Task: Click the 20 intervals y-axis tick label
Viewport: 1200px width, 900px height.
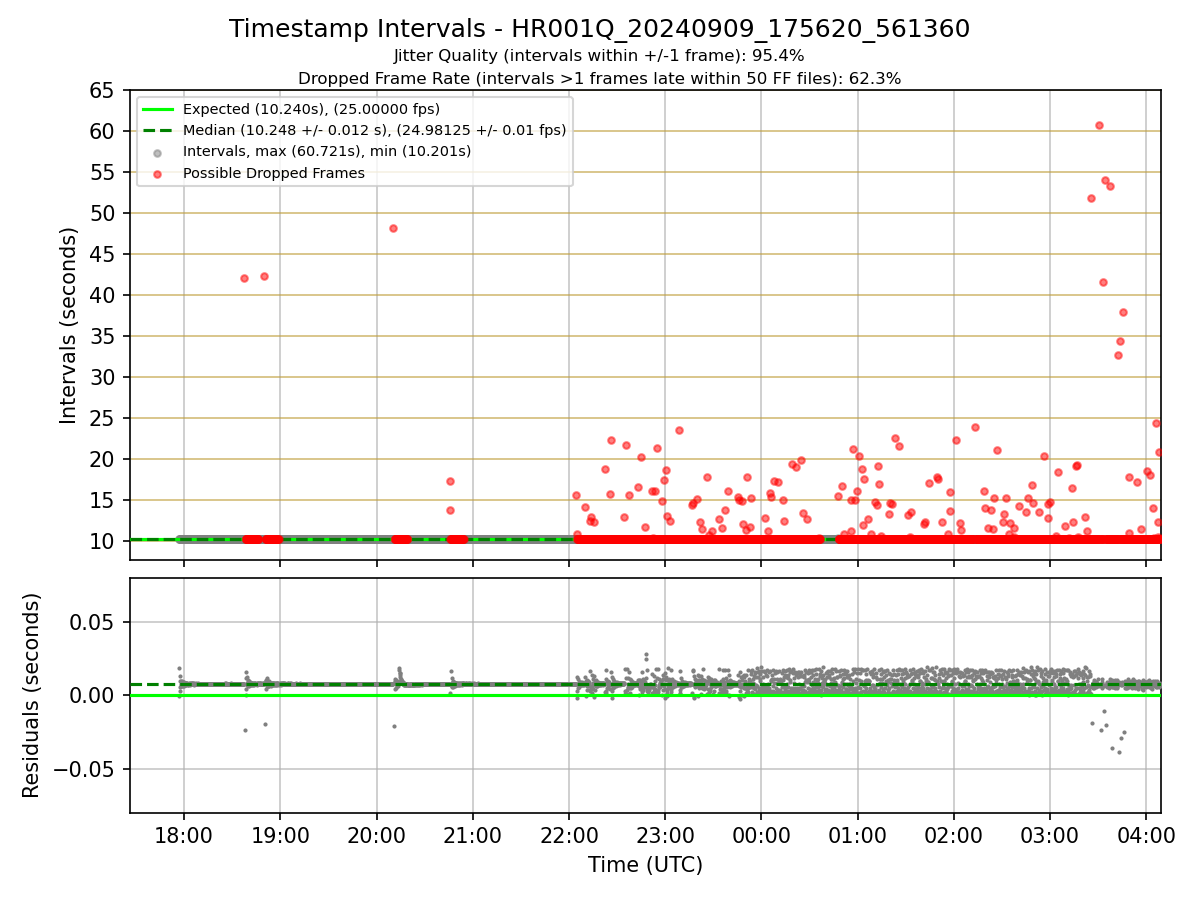Action: pyautogui.click(x=103, y=459)
